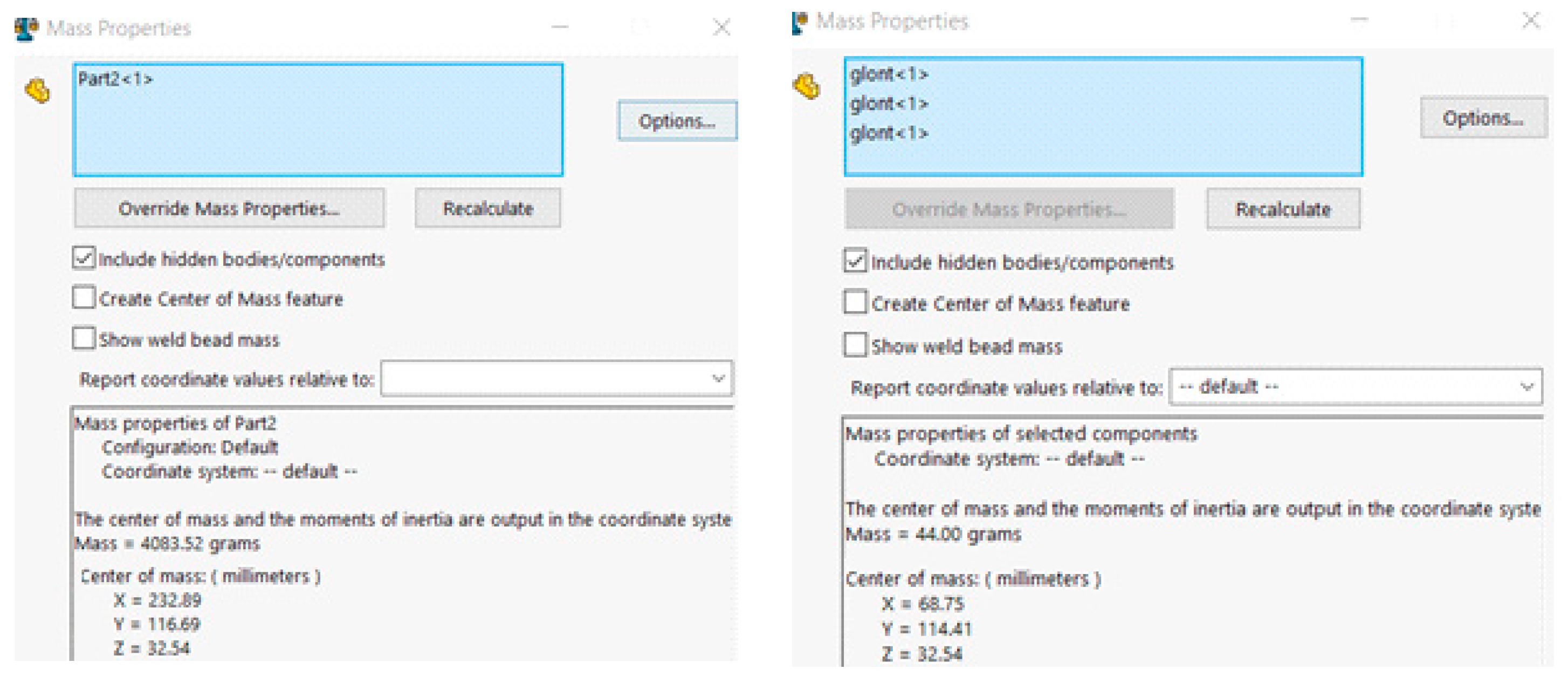Click Recalculate in the Part2 dialog
This screenshot has width=1568, height=683.
point(487,209)
